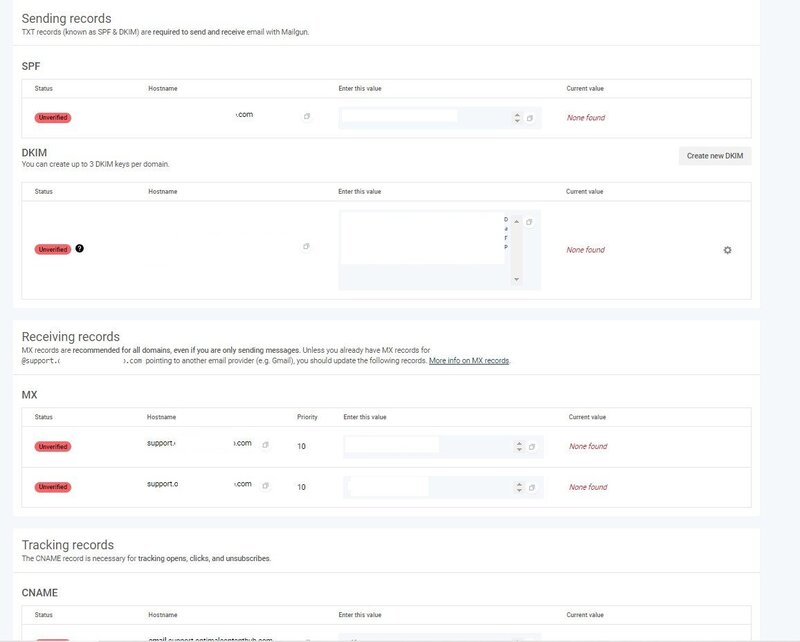Image resolution: width=800 pixels, height=642 pixels.
Task: Copy the SPF hostname with its copy icon
Action: pos(307,116)
